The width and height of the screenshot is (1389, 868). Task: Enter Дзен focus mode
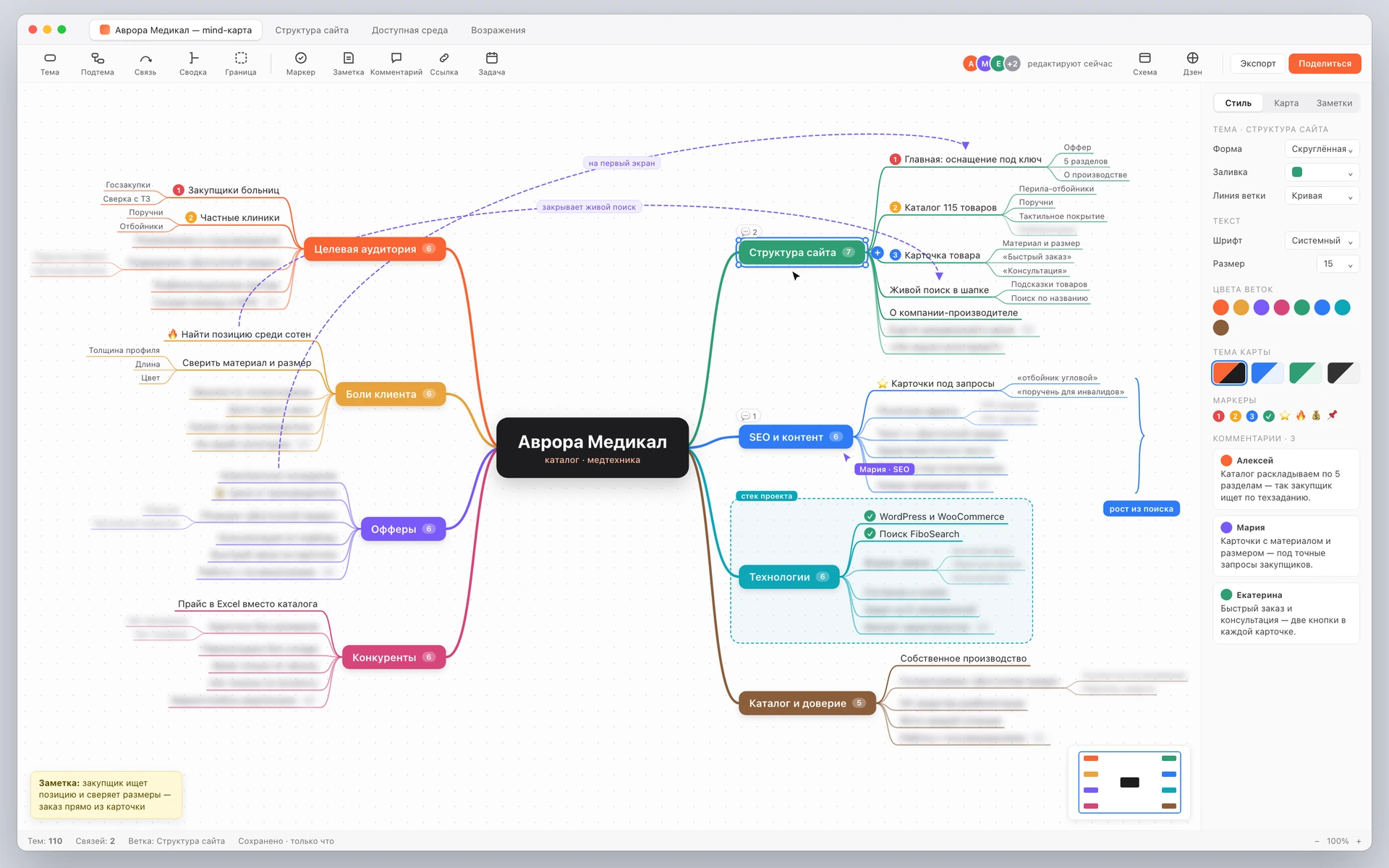click(1193, 64)
